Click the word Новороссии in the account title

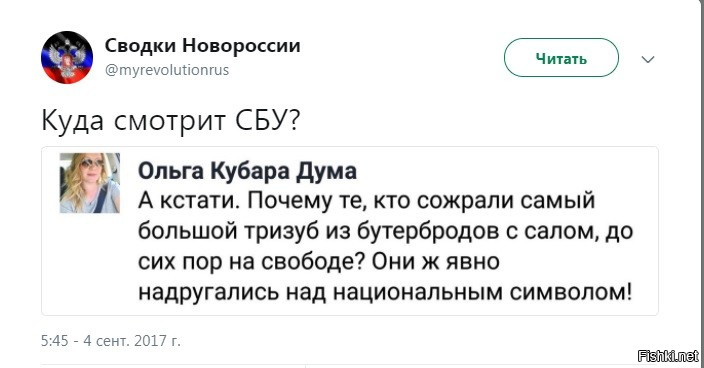(242, 46)
